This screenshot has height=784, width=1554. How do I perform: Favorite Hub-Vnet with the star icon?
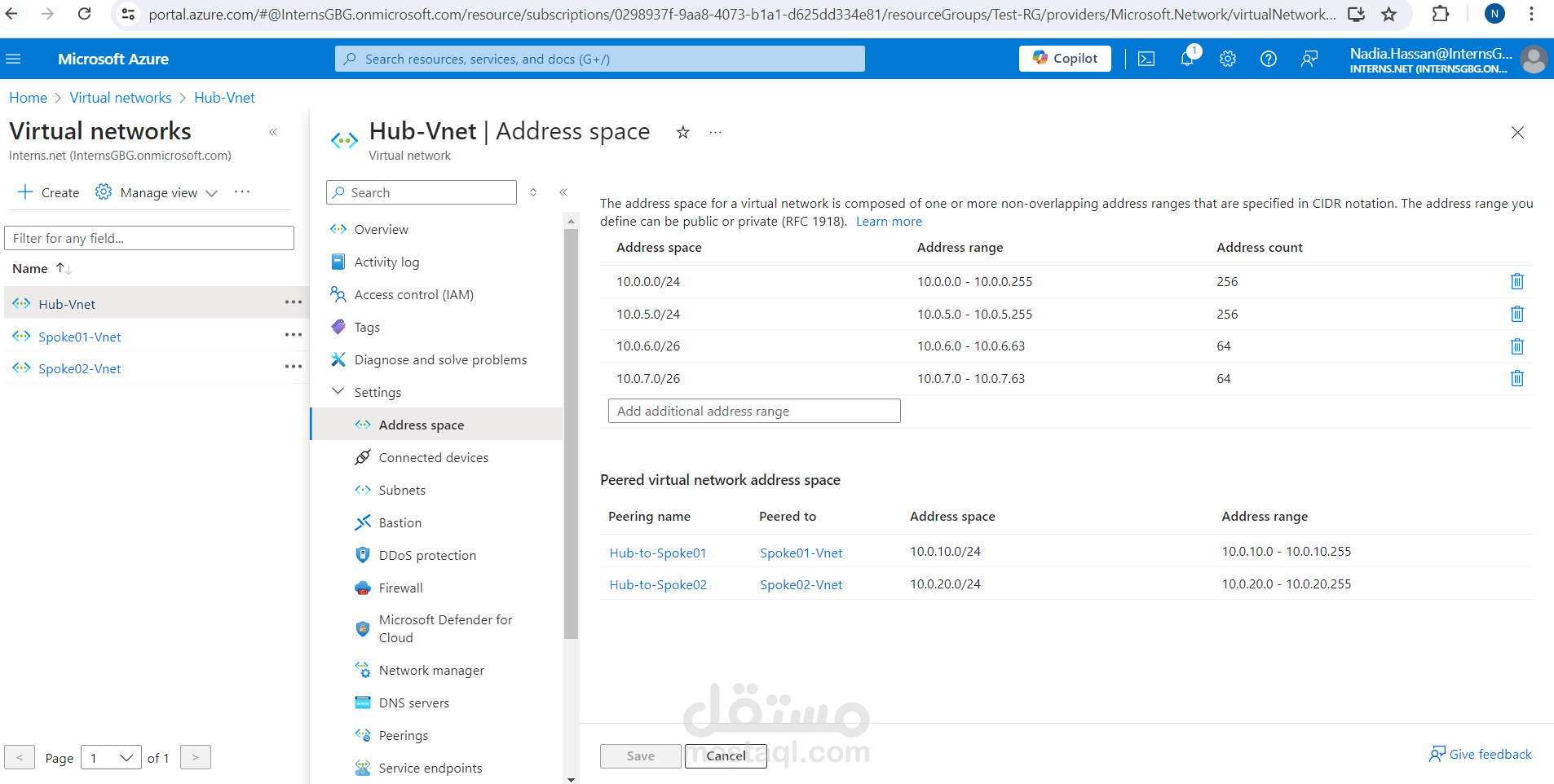[x=683, y=132]
